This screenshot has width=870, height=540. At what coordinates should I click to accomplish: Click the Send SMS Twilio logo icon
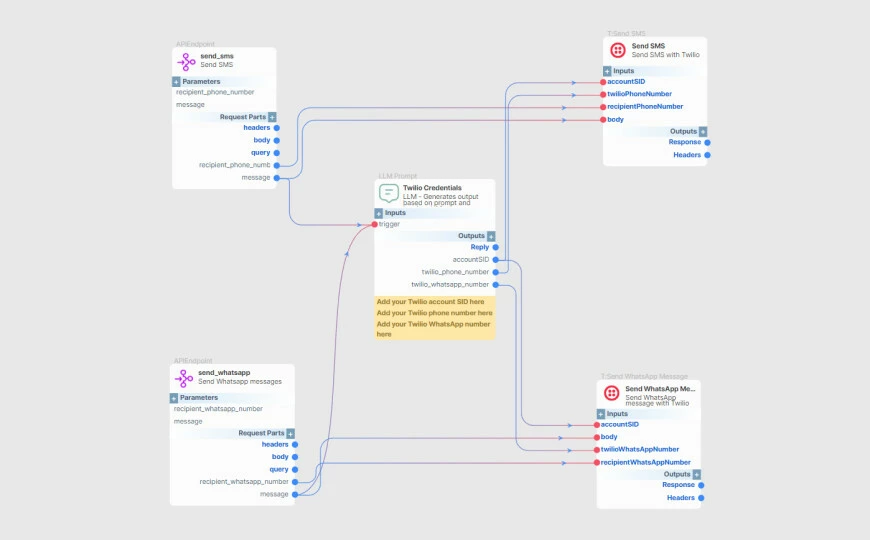pyautogui.click(x=618, y=50)
